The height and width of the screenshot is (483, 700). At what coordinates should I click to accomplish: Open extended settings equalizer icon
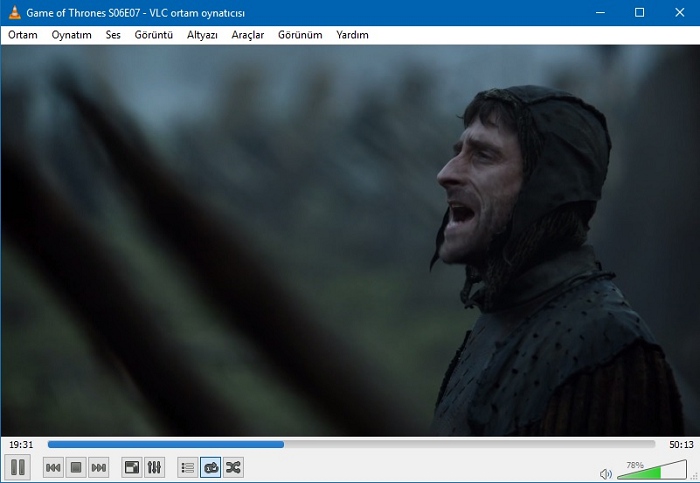154,467
